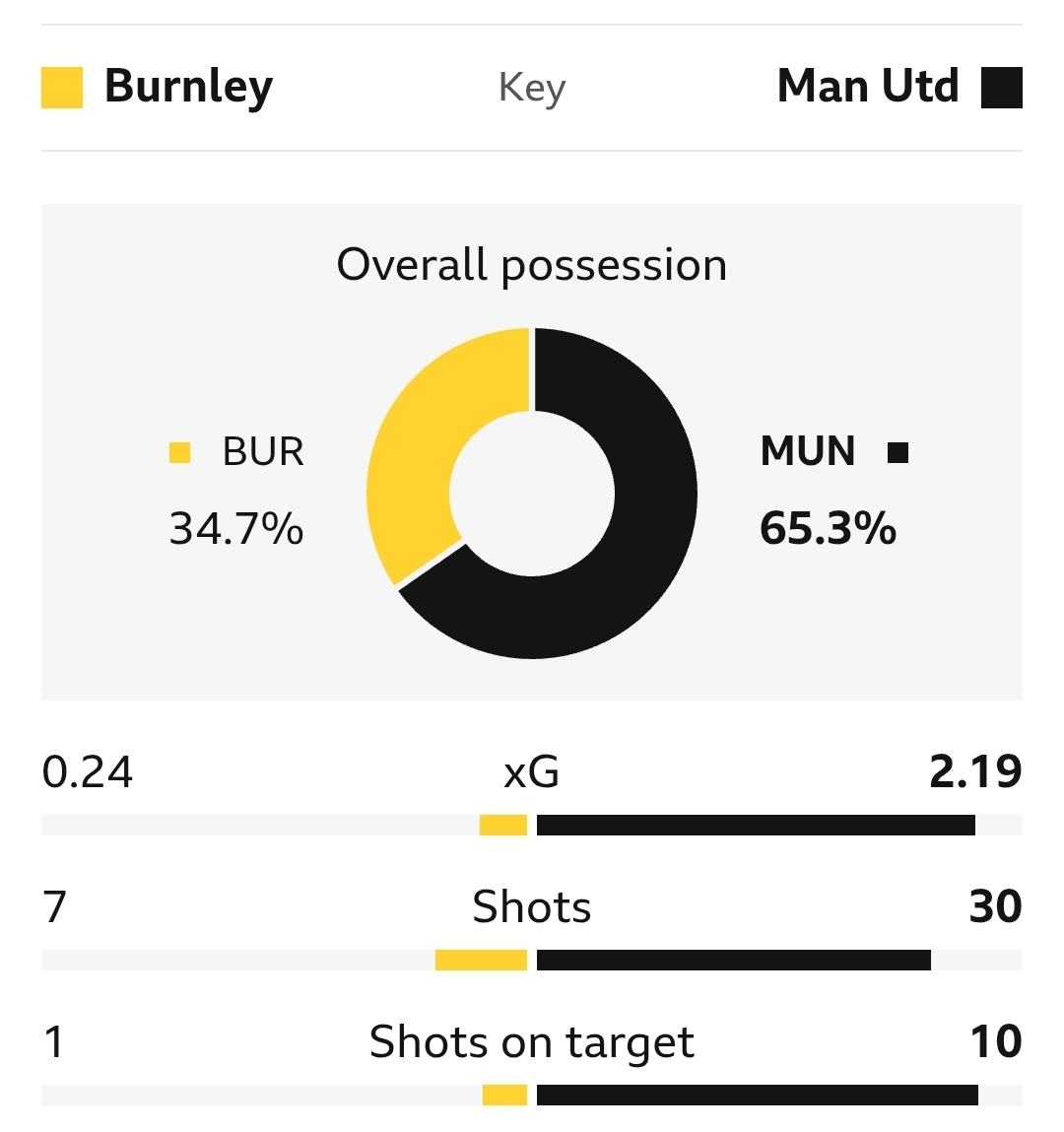
Task: Select the Burnley team name
Action: click(x=188, y=87)
